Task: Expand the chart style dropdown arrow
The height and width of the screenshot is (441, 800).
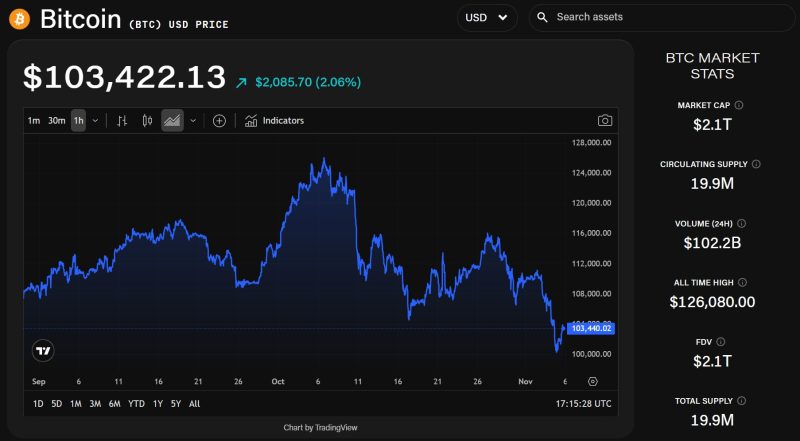Action: pyautogui.click(x=193, y=121)
